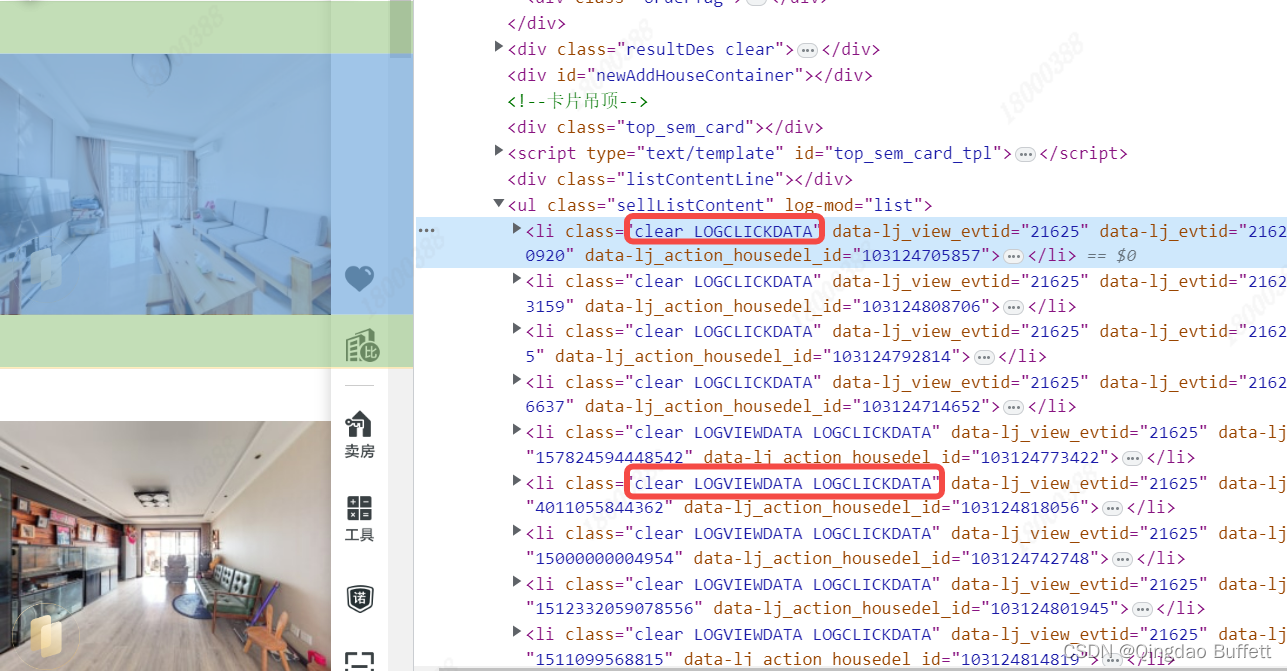
Task: Click value "15000000004954" in the li row
Action: point(605,558)
